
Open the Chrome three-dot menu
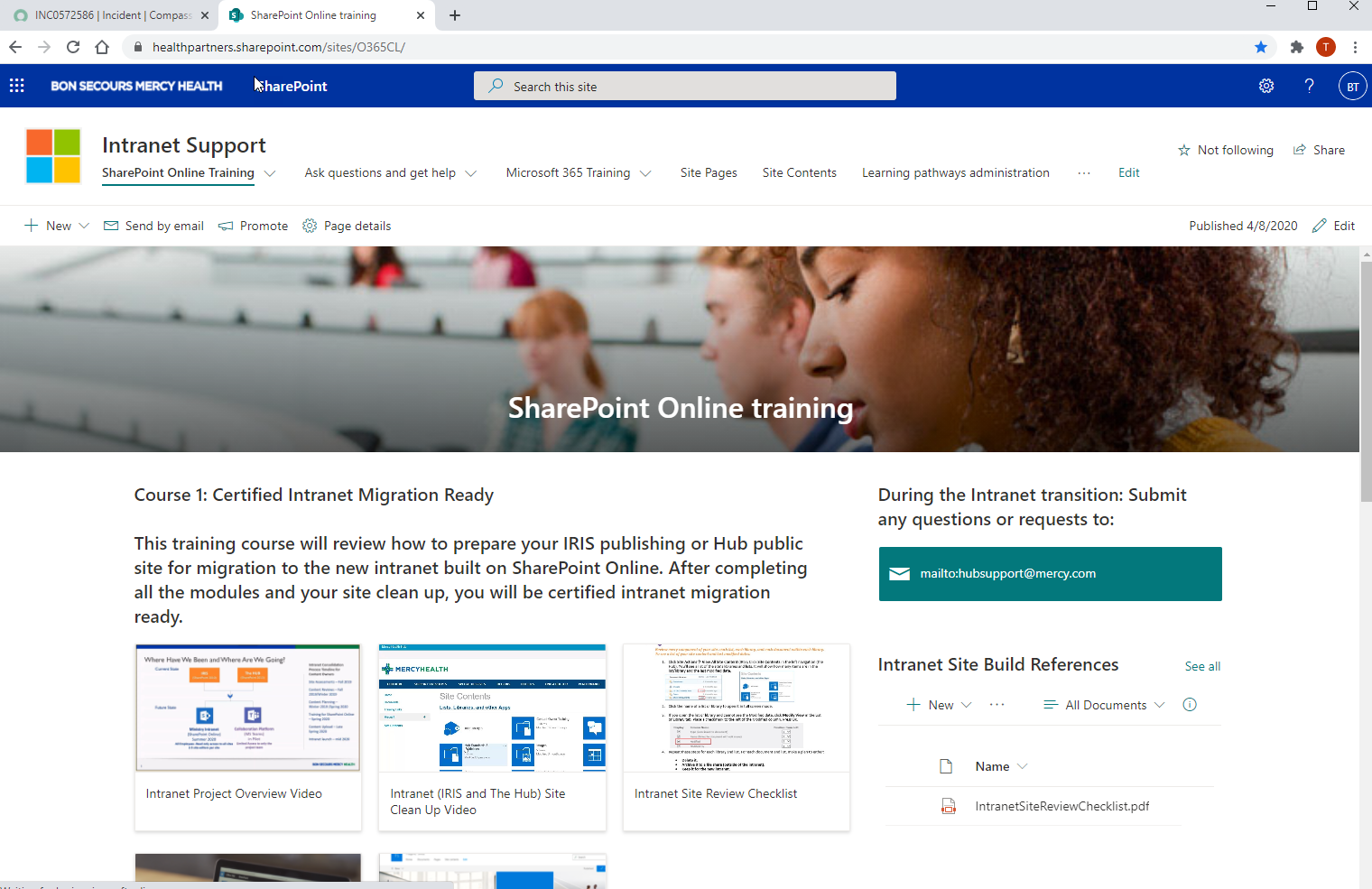click(1355, 47)
